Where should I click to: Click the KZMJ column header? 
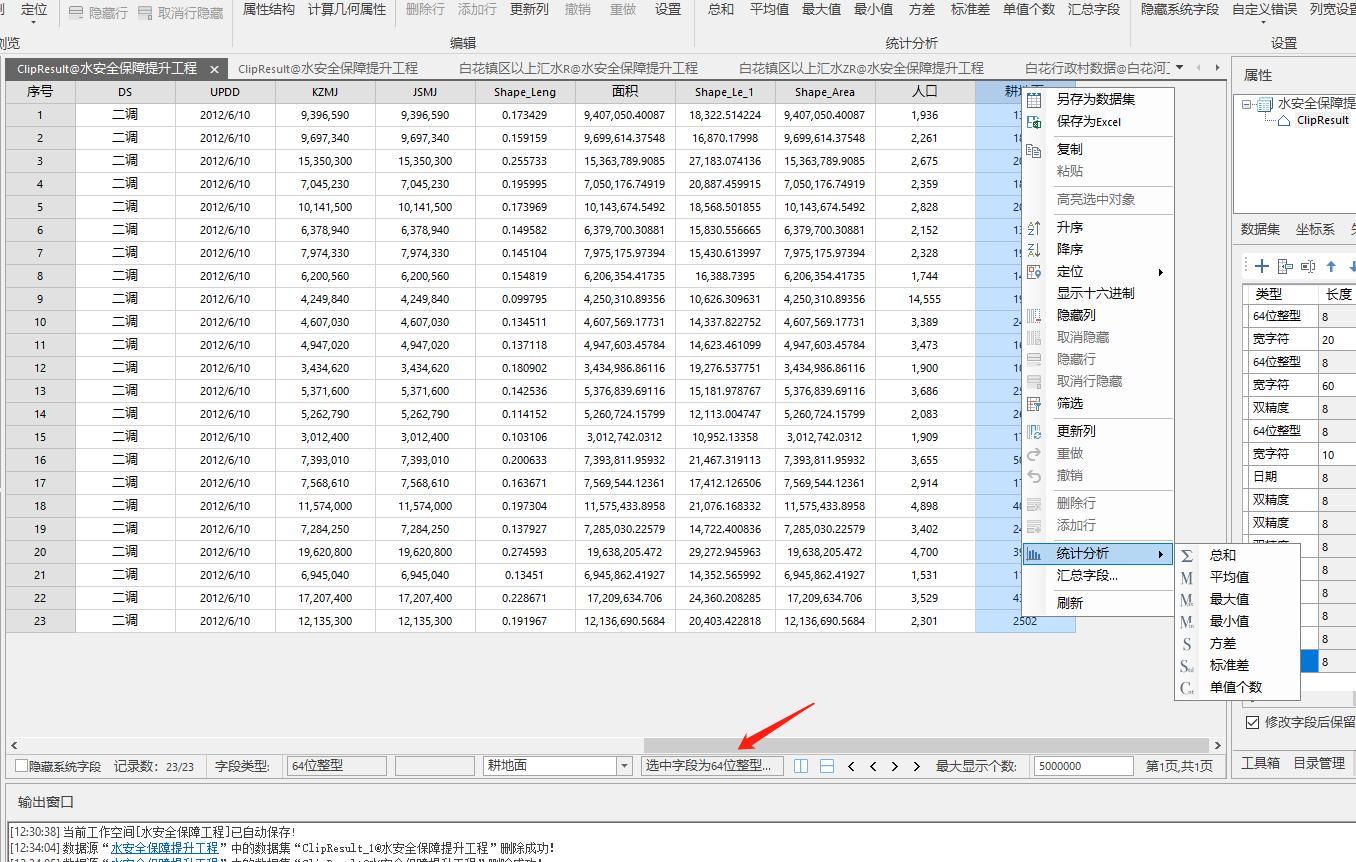click(x=325, y=92)
